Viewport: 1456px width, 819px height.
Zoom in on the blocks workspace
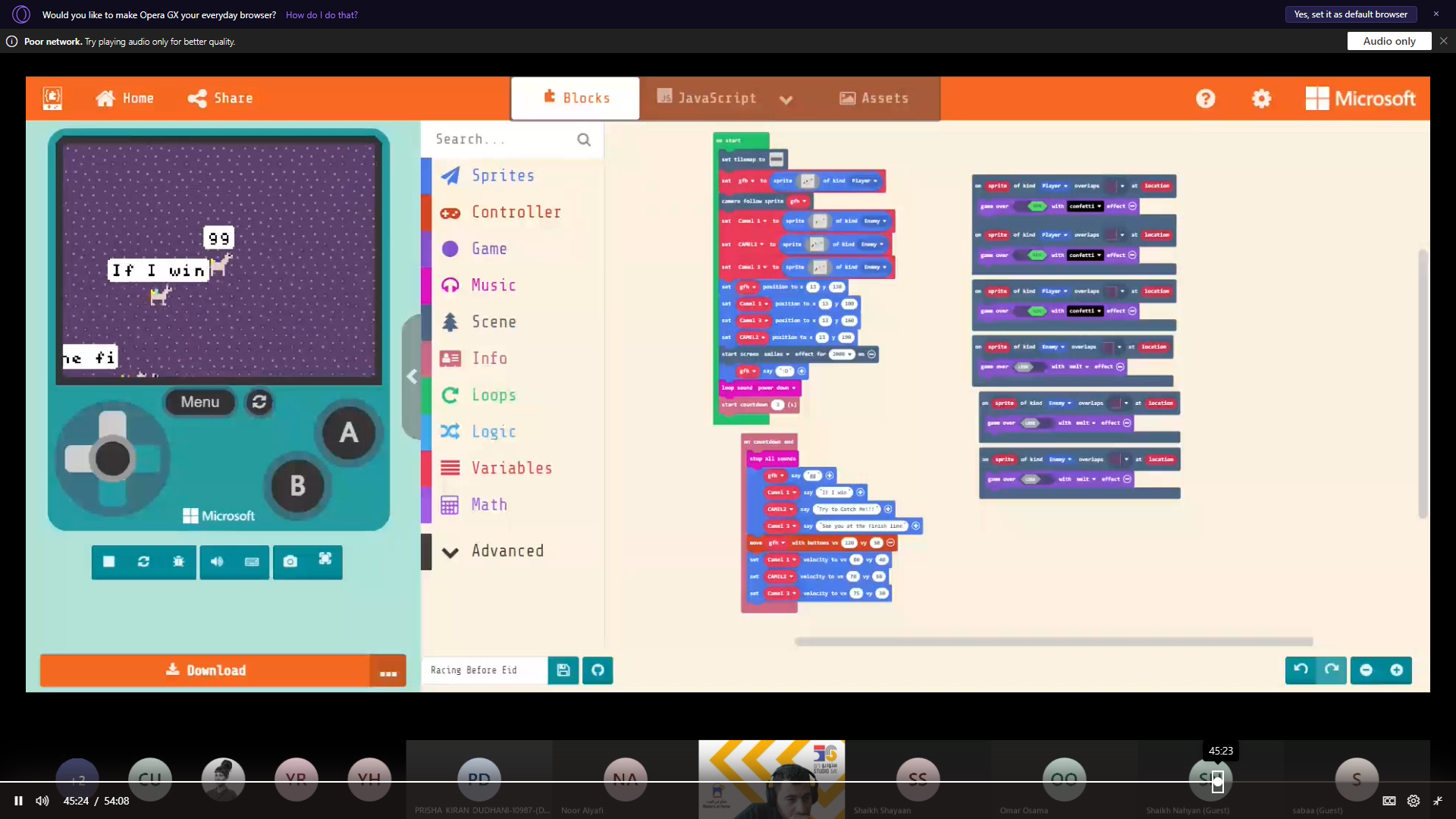(x=1397, y=670)
